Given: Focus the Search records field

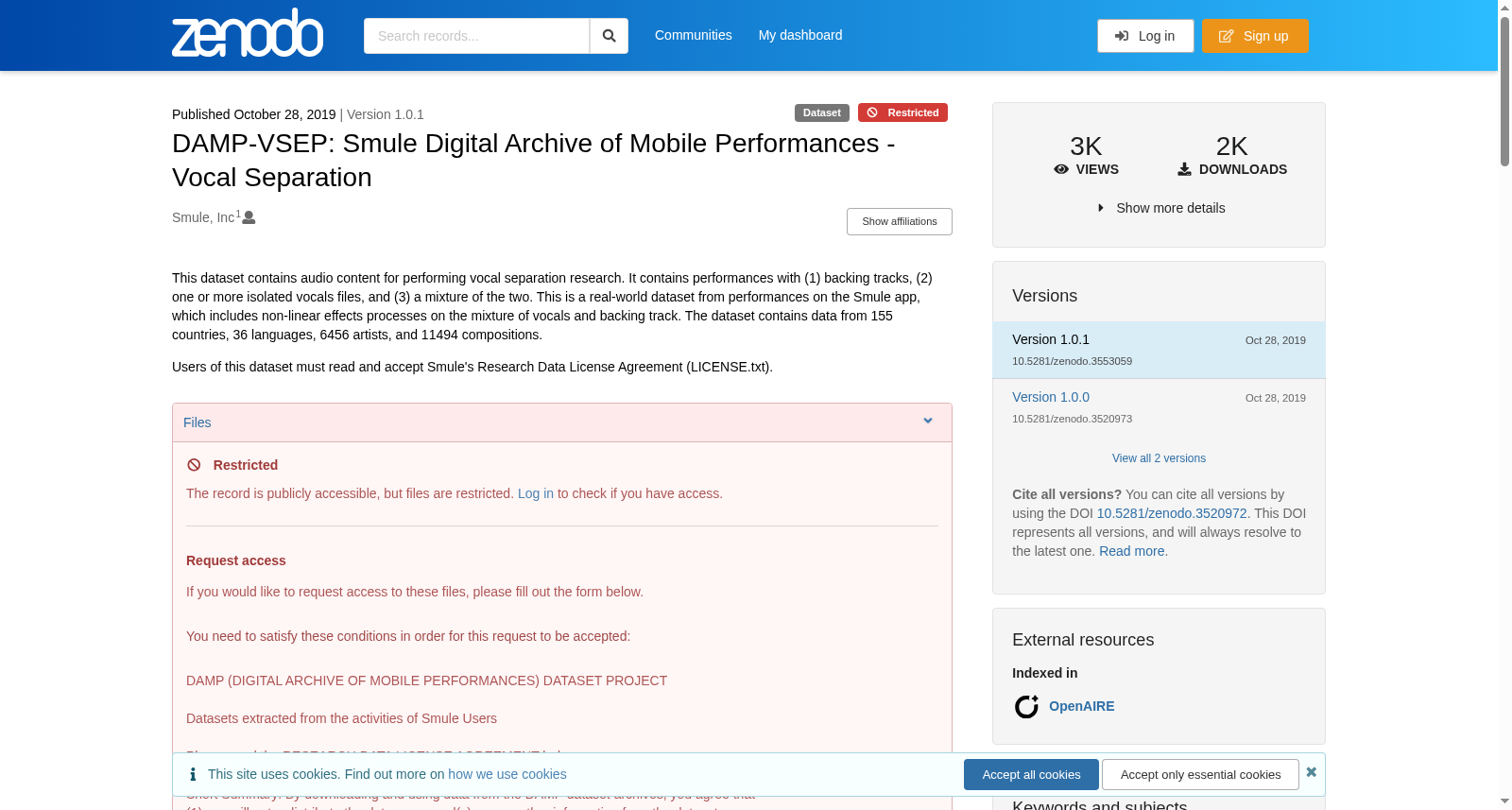Looking at the screenshot, I should pyautogui.click(x=476, y=36).
